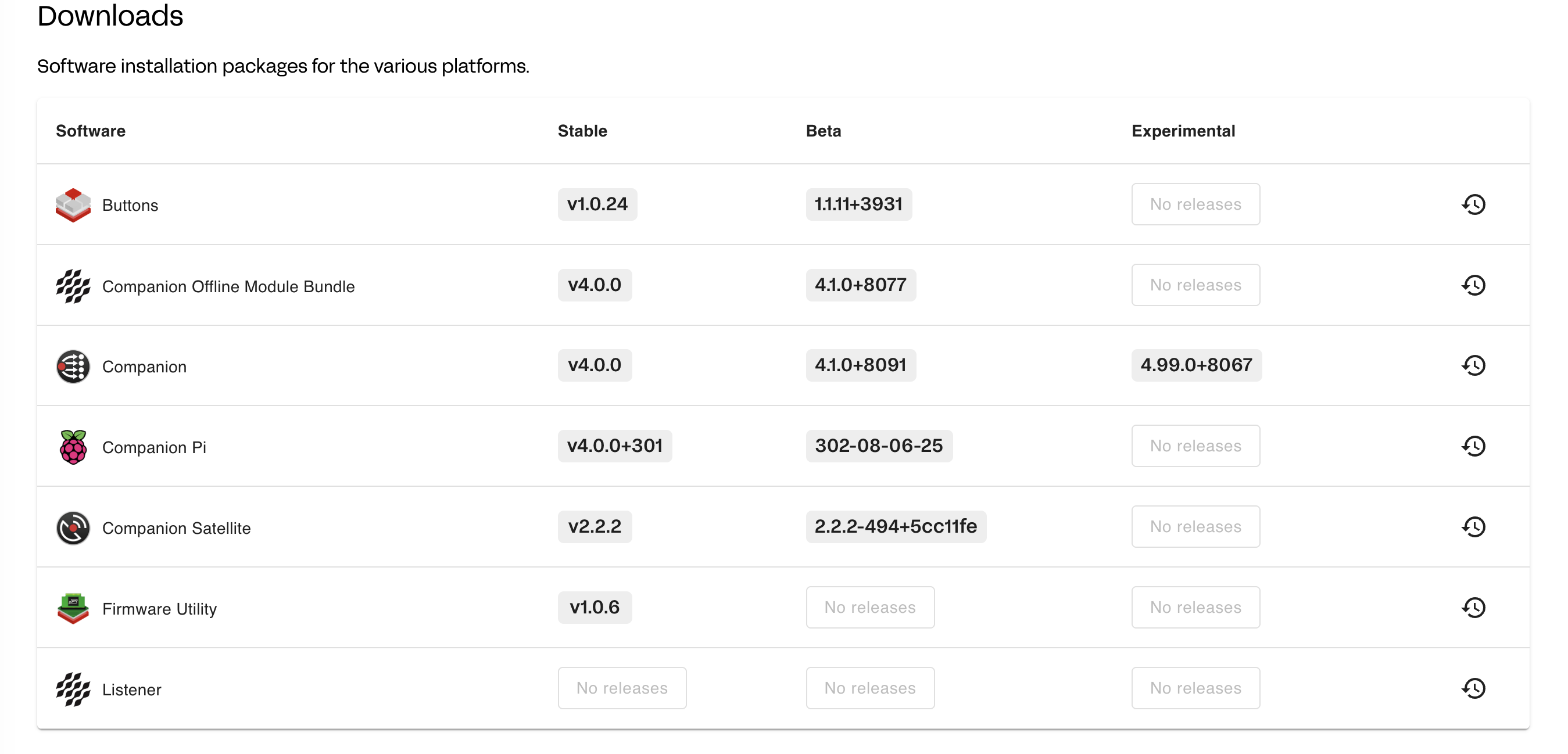The width and height of the screenshot is (1568, 754).
Task: Click the Stable column header
Action: pyautogui.click(x=582, y=131)
